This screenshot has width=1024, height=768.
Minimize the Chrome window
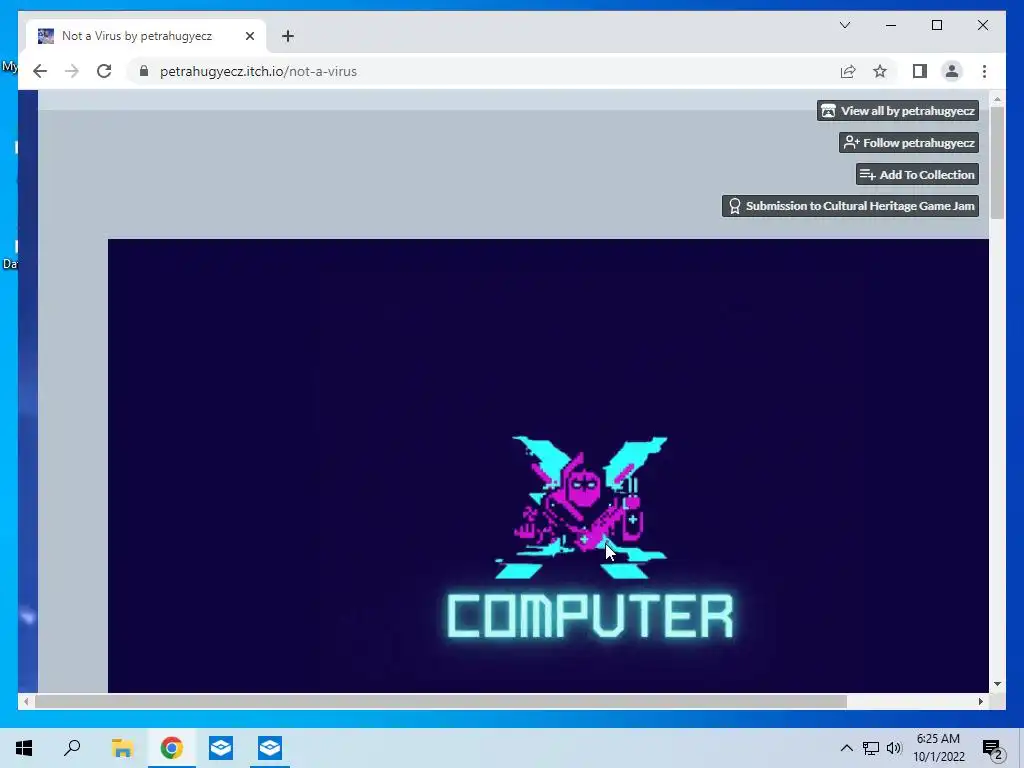coord(891,25)
